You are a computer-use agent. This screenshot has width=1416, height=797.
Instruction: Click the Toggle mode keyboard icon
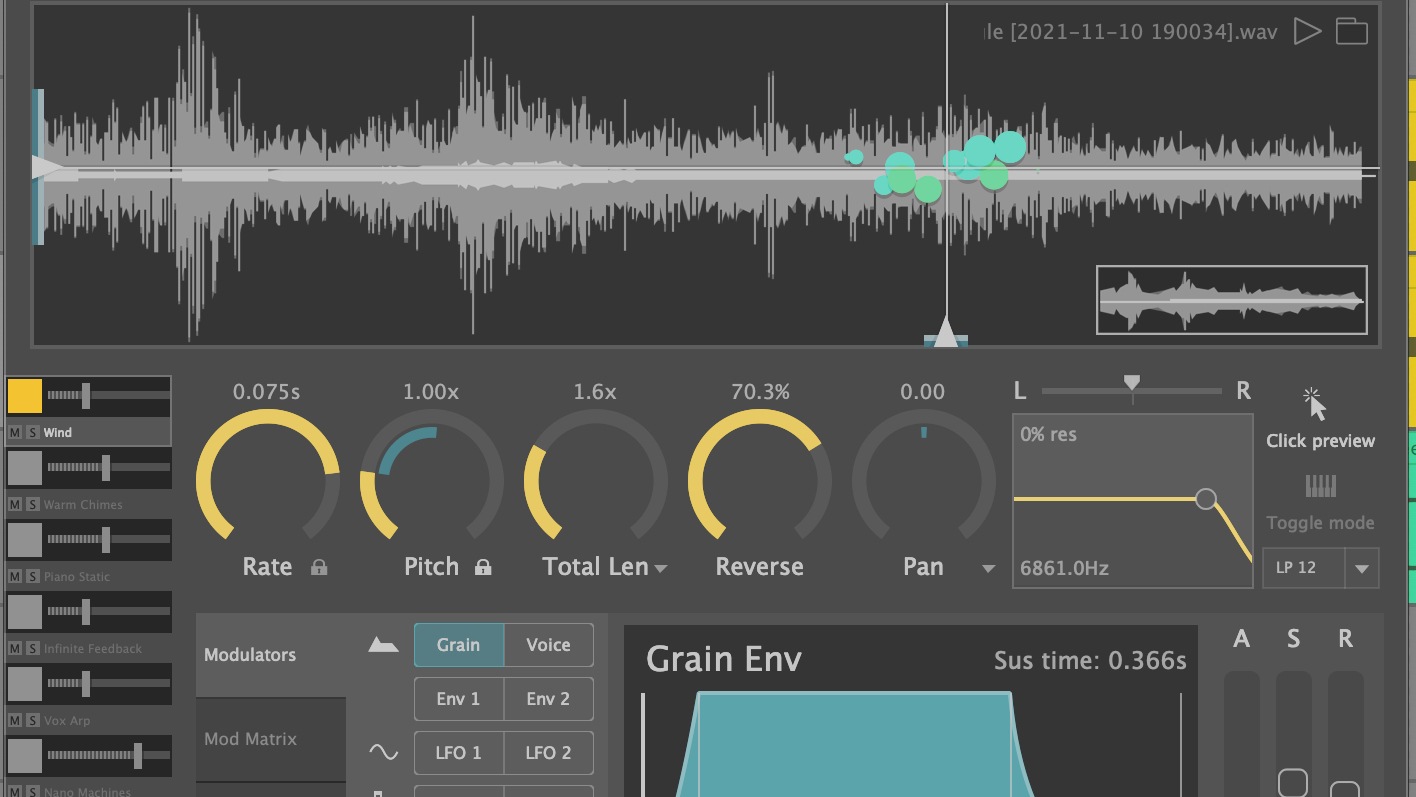[x=1320, y=487]
